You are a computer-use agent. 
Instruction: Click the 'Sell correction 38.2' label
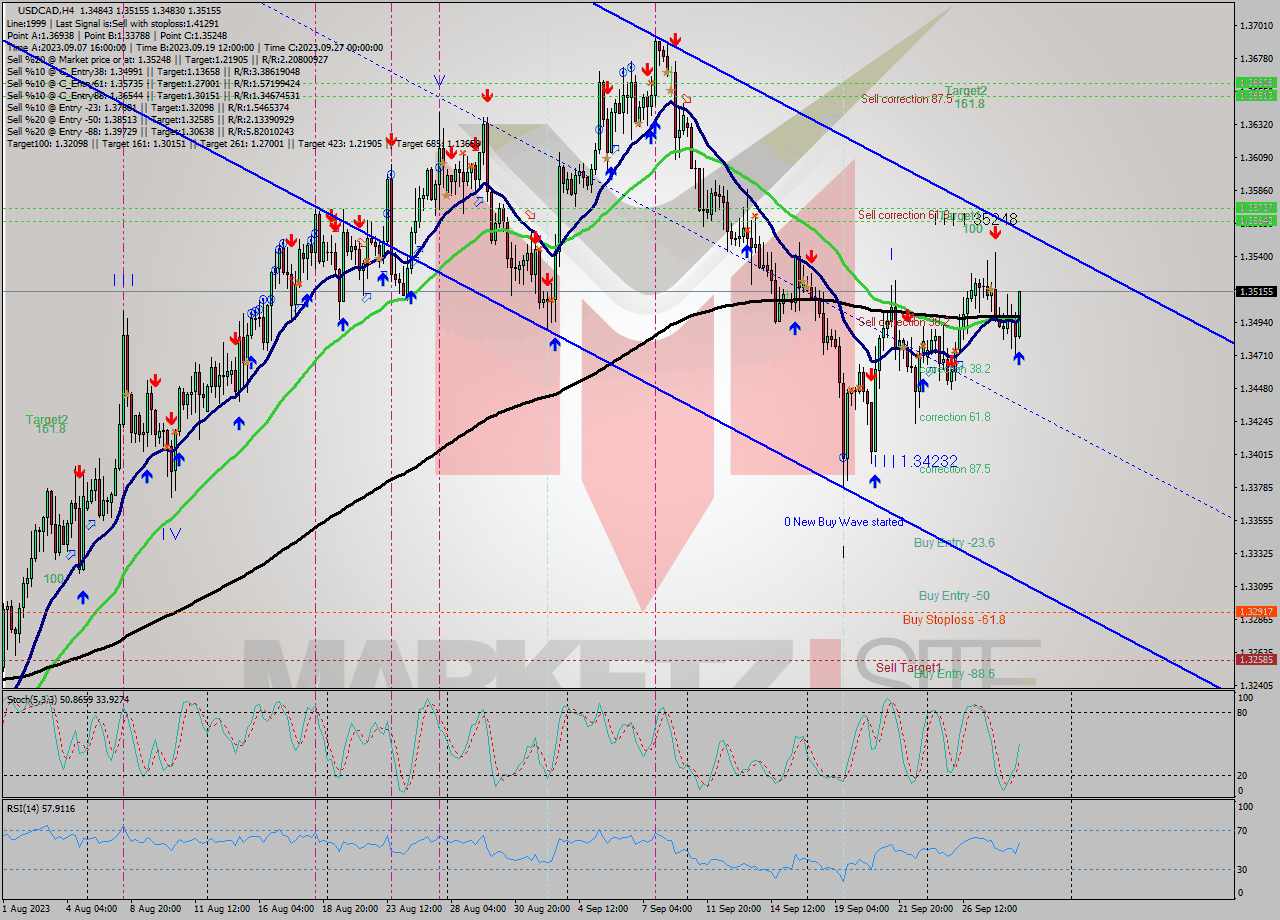pyautogui.click(x=902, y=322)
